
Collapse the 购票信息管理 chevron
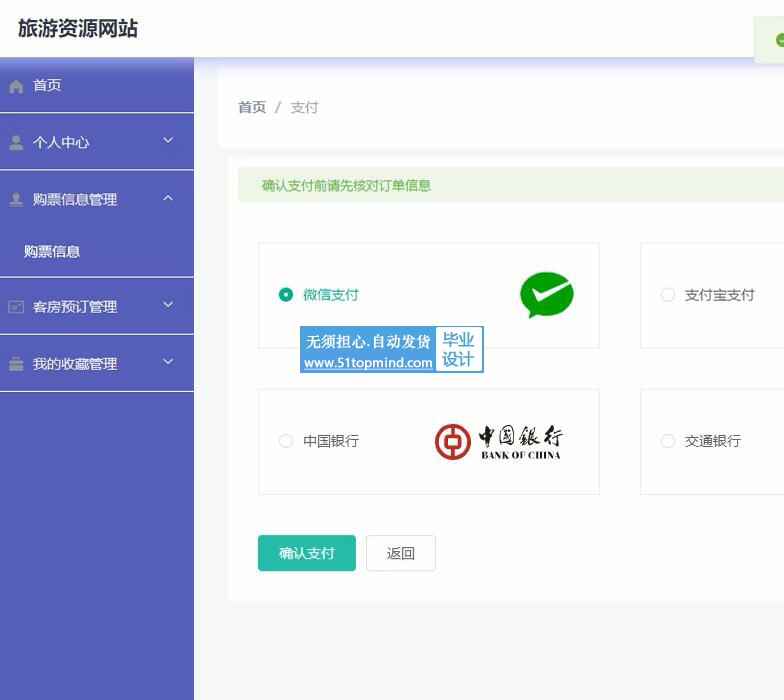click(168, 198)
